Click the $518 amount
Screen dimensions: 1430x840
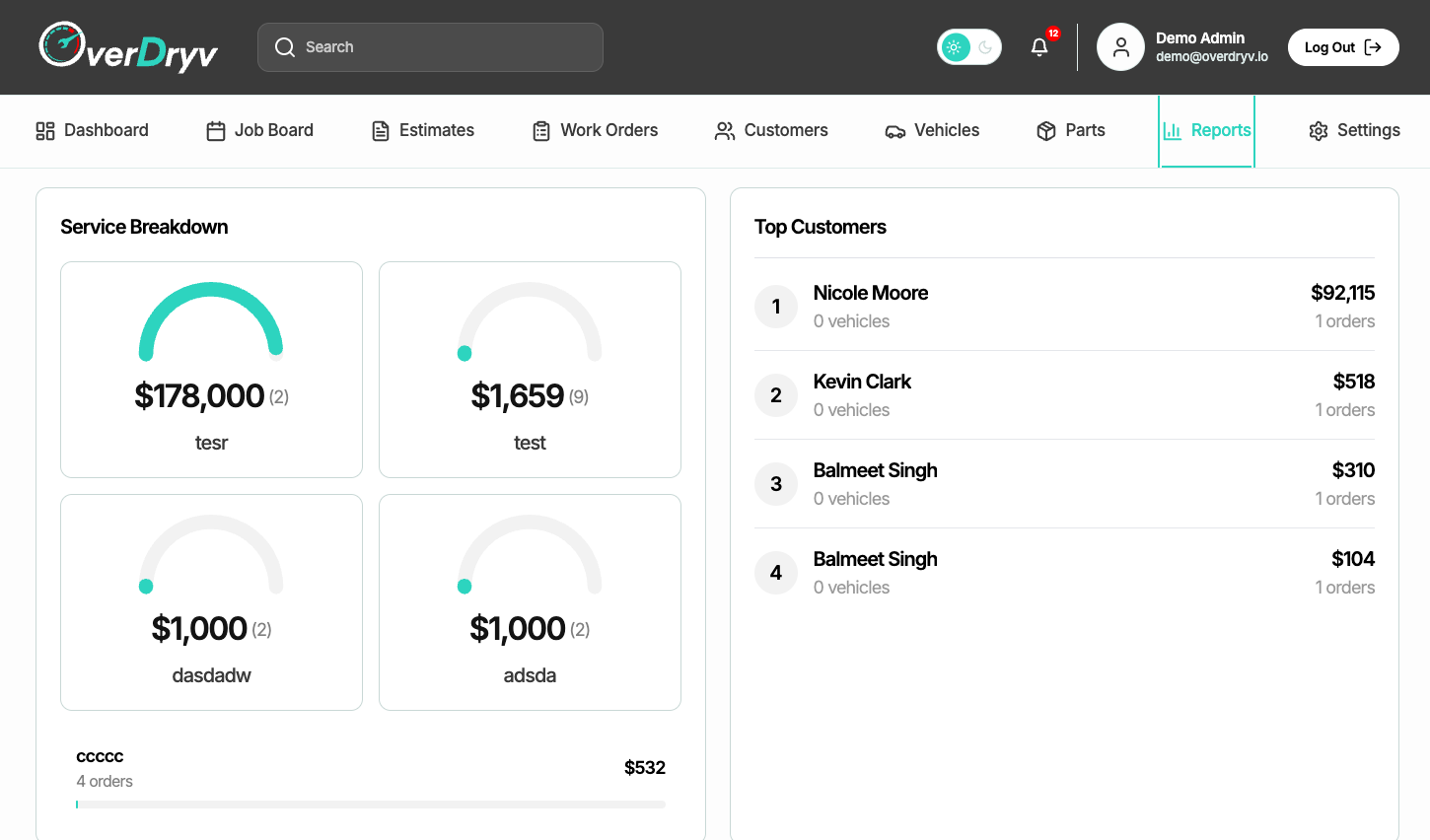point(1354,382)
